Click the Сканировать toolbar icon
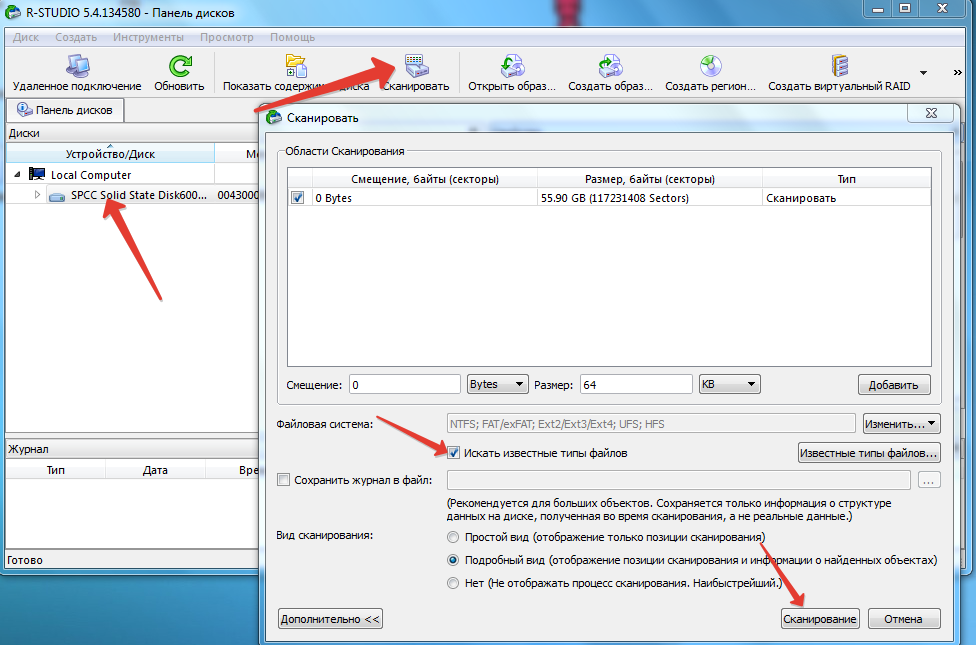The image size is (976, 645). [x=416, y=66]
